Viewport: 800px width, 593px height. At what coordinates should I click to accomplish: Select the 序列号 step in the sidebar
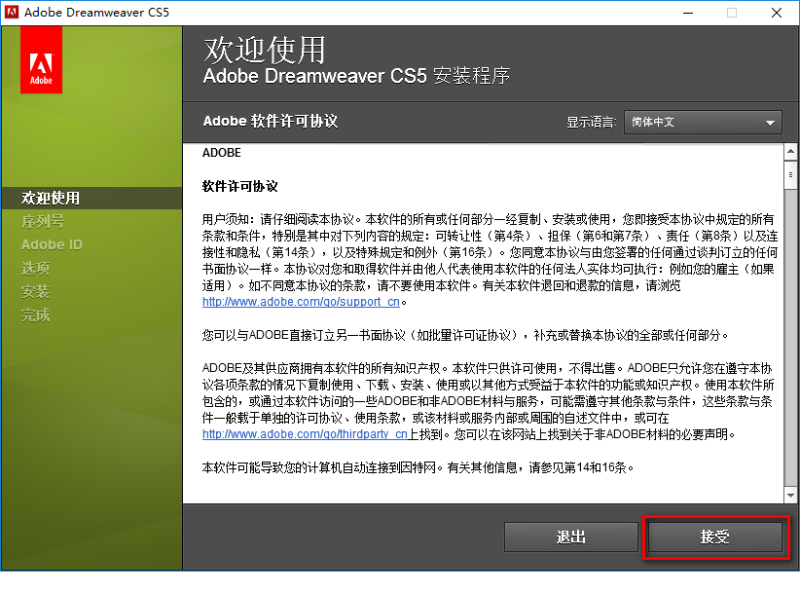point(42,221)
